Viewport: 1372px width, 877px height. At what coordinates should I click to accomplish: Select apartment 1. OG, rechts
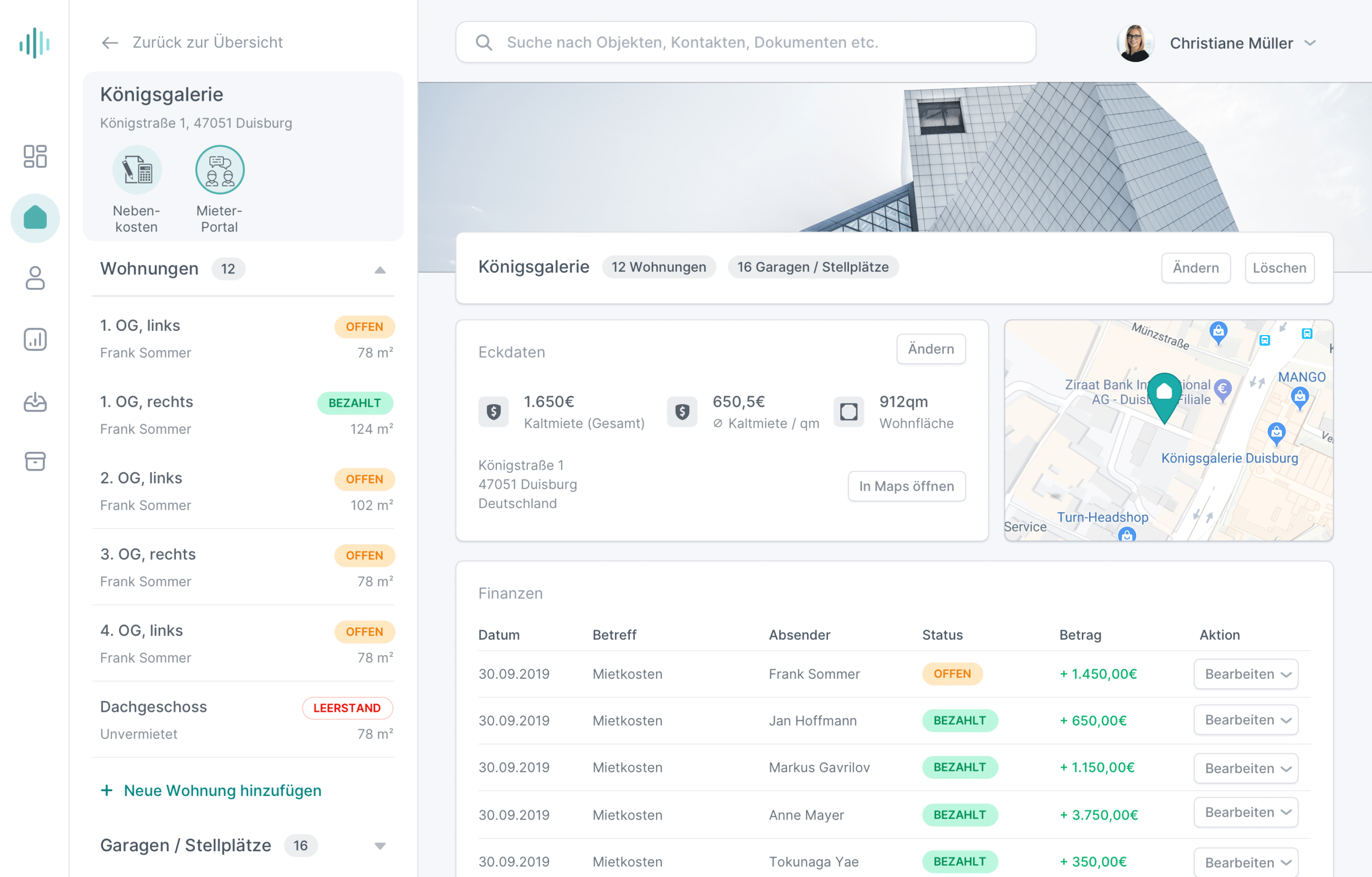tap(243, 415)
